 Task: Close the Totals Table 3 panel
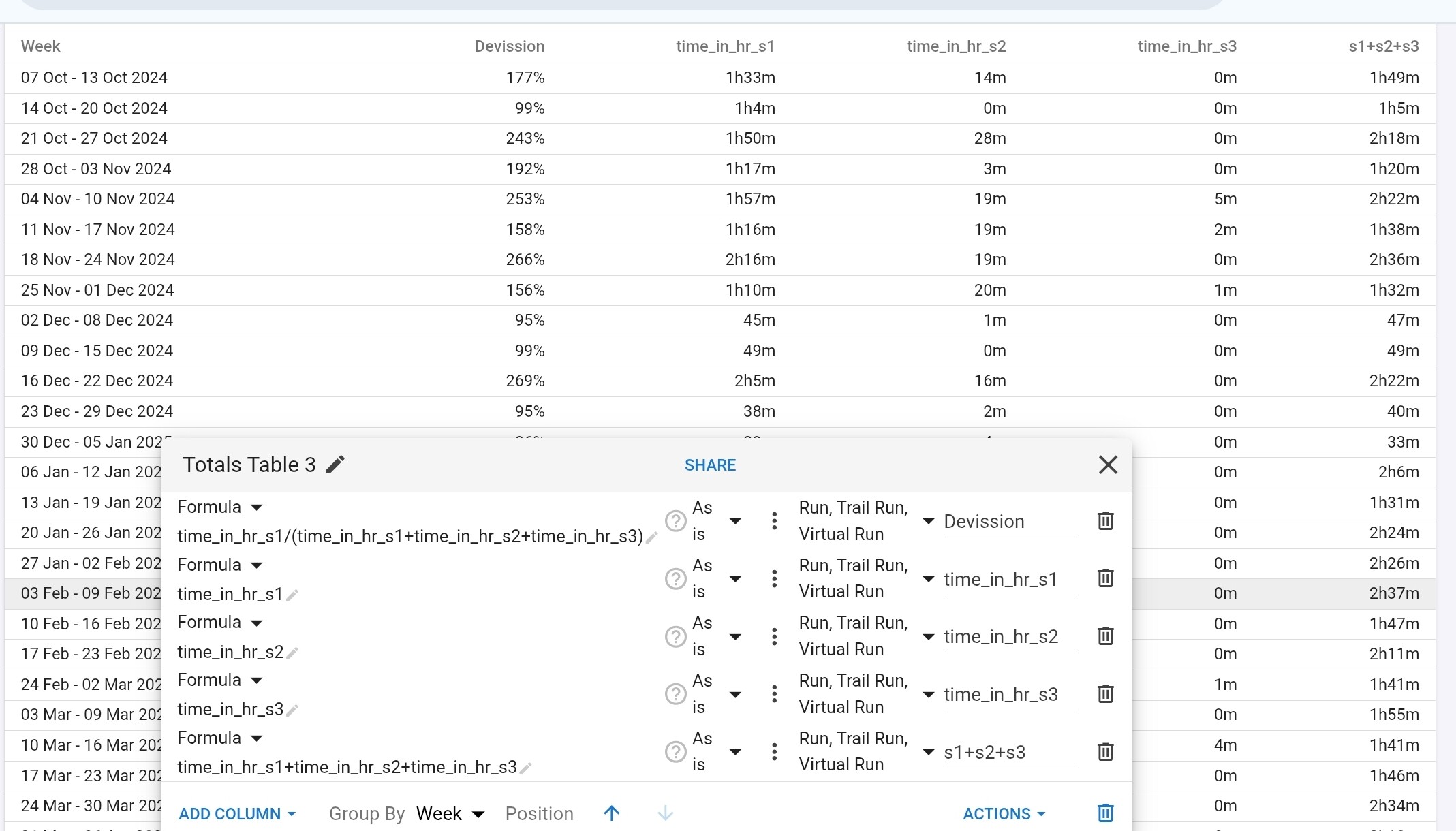[x=1108, y=465]
